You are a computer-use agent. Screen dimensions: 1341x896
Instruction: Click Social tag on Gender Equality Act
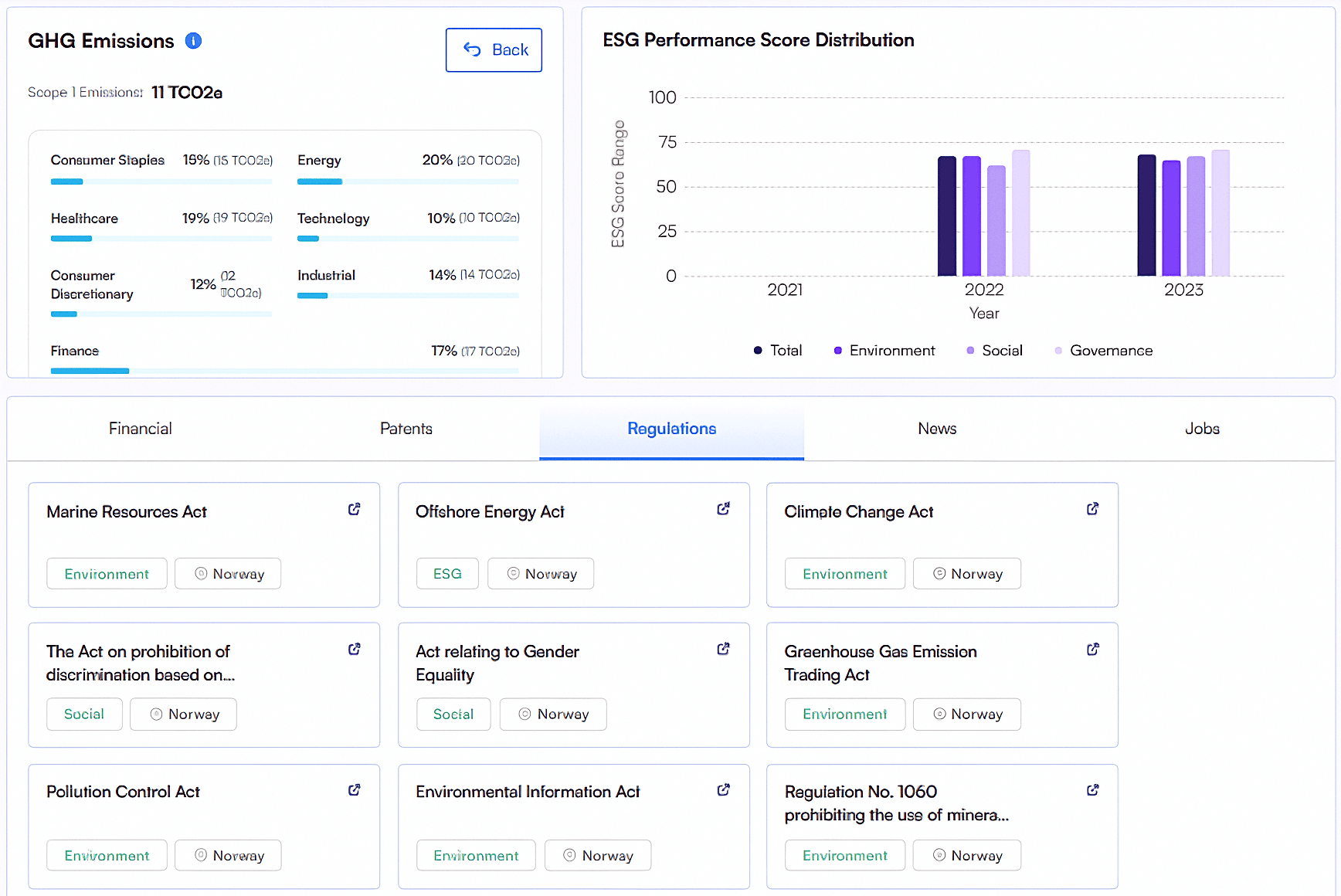click(x=453, y=714)
